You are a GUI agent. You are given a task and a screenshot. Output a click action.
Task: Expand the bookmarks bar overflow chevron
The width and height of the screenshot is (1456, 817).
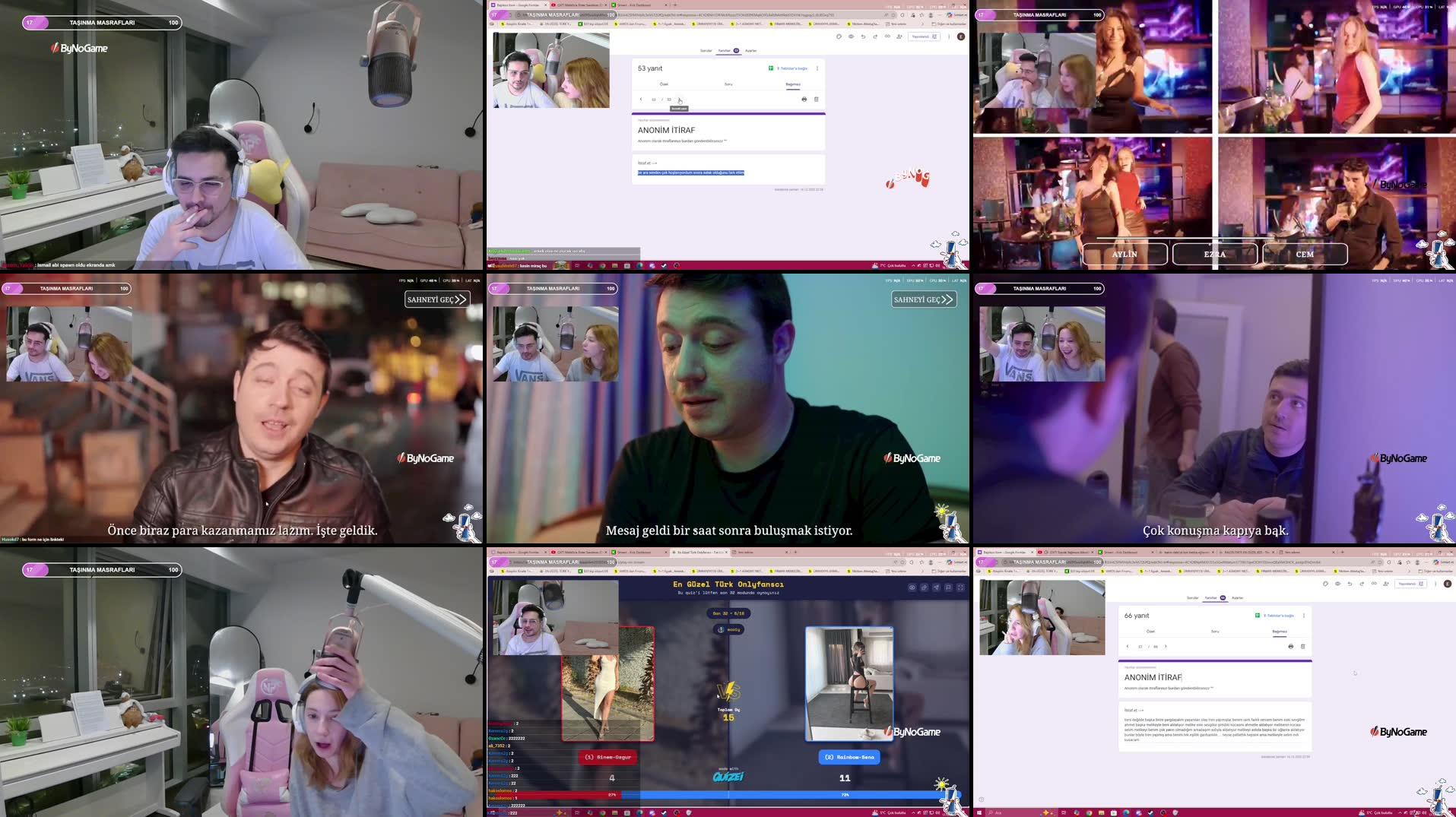[x=923, y=25]
